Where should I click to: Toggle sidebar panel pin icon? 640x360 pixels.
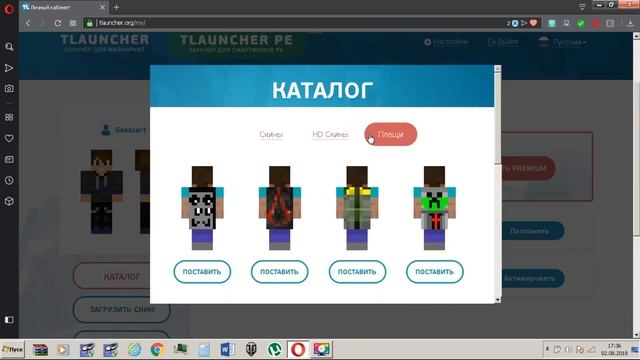(x=9, y=320)
